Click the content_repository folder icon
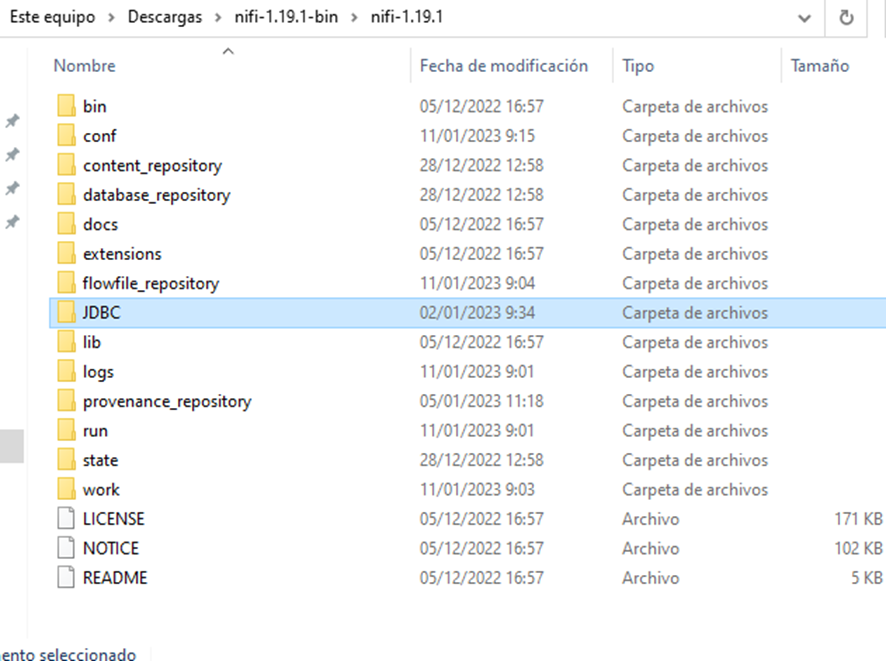The width and height of the screenshot is (886, 661). [x=66, y=164]
